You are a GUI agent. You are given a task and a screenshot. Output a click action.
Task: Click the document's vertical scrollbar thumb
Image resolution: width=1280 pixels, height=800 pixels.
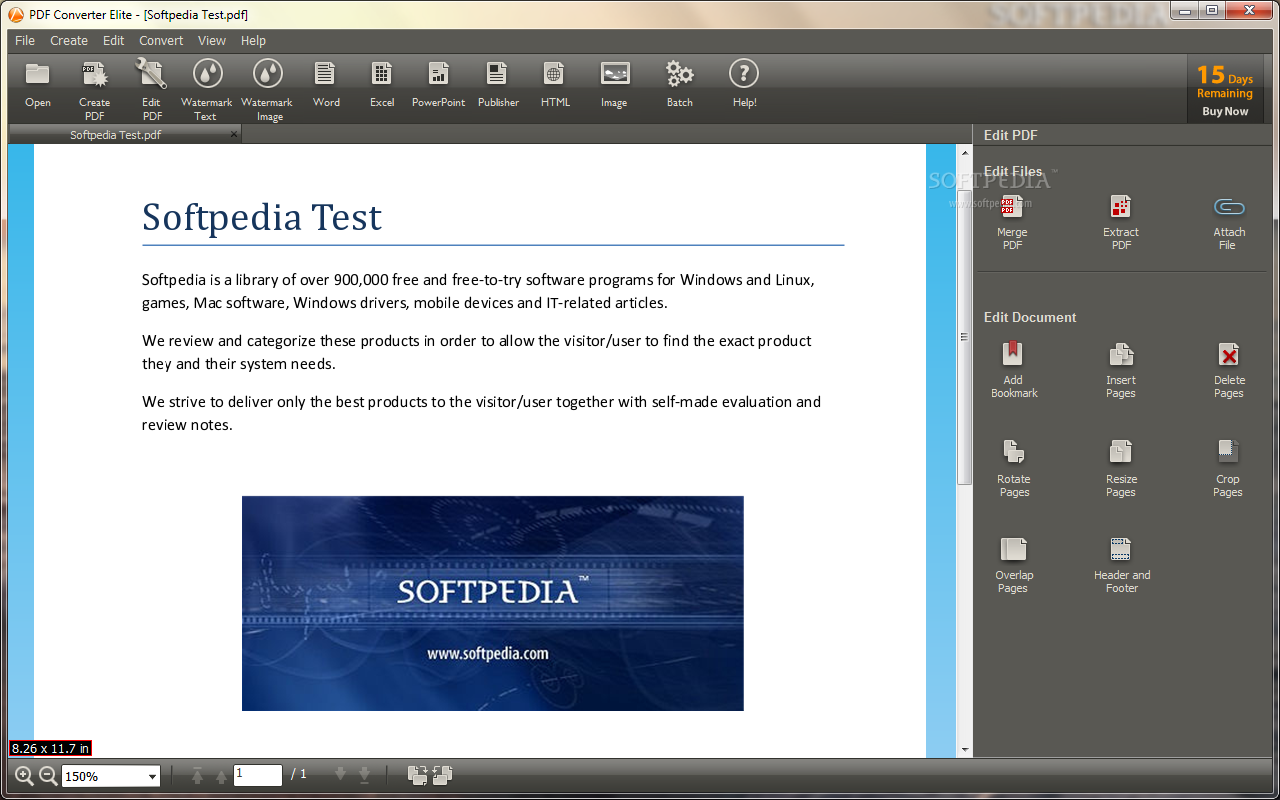click(x=964, y=338)
